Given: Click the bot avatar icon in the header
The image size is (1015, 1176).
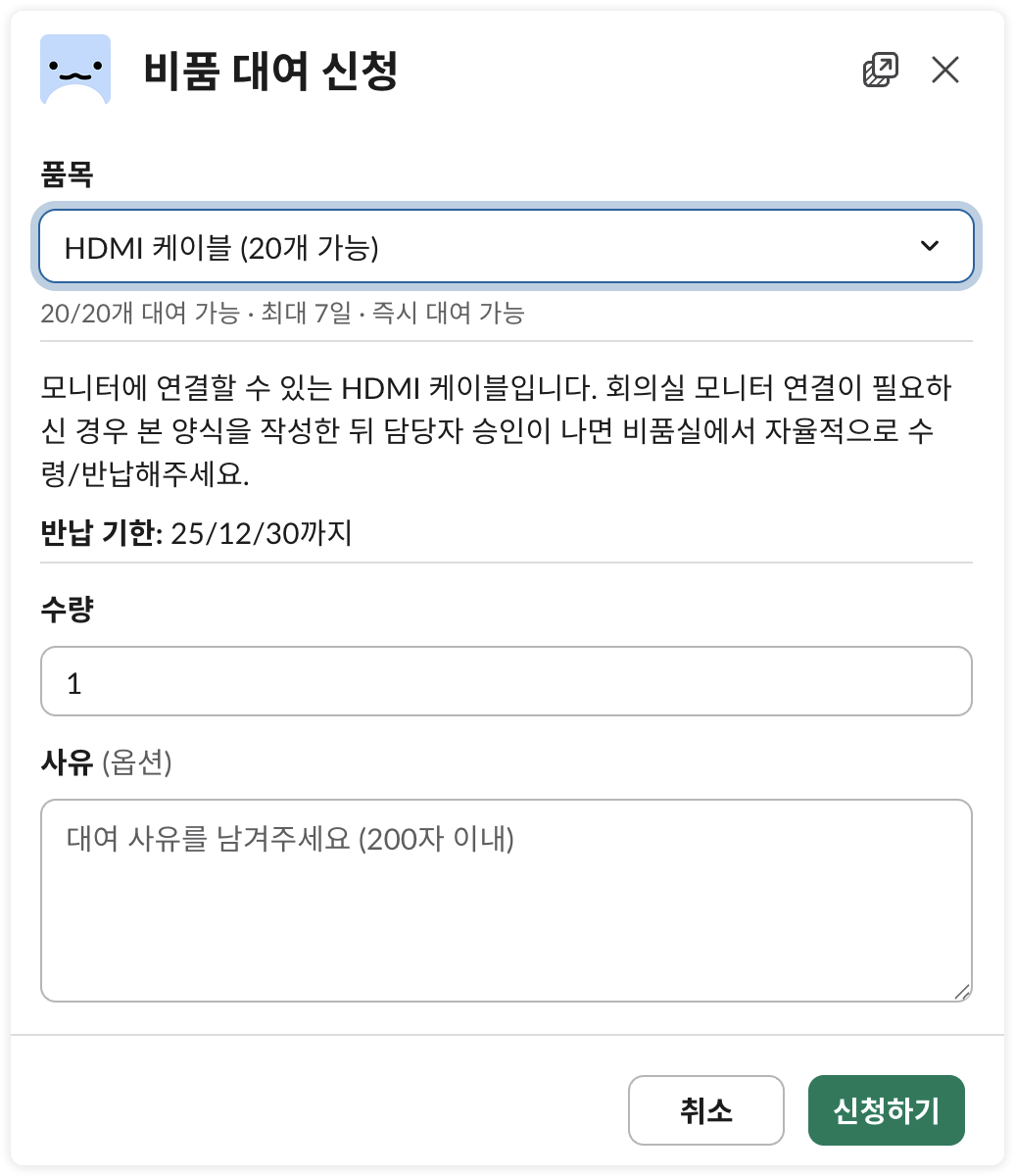Looking at the screenshot, I should [75, 70].
